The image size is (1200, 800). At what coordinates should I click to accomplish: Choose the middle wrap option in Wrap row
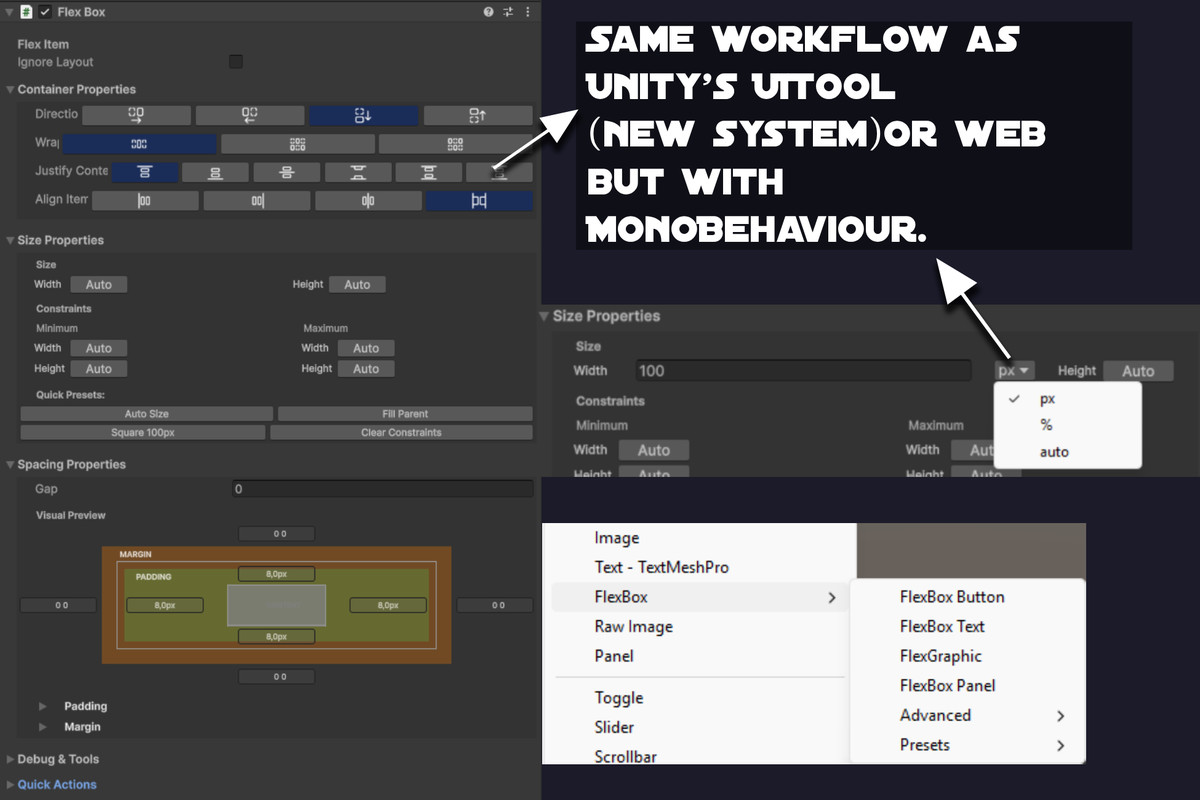(x=297, y=144)
